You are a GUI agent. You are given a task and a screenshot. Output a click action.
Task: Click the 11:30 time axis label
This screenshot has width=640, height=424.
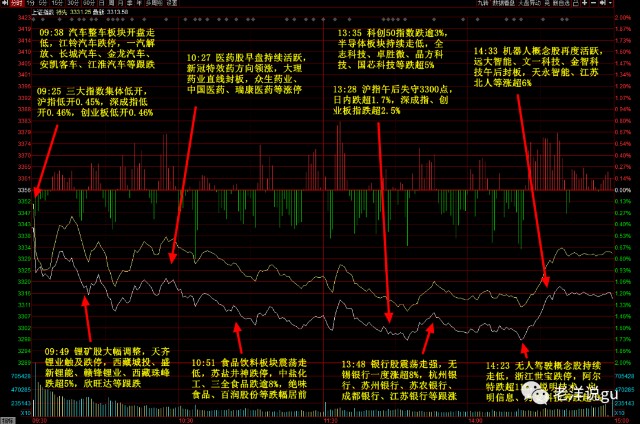pyautogui.click(x=331, y=420)
